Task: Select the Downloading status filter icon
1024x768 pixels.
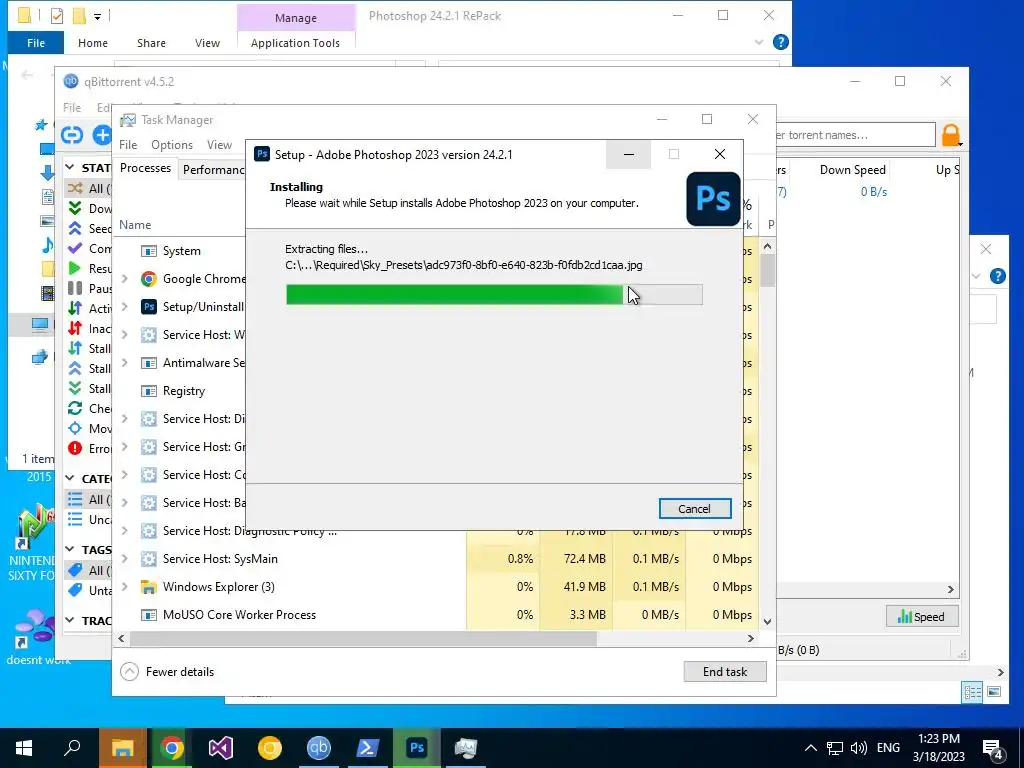Action: [x=75, y=208]
